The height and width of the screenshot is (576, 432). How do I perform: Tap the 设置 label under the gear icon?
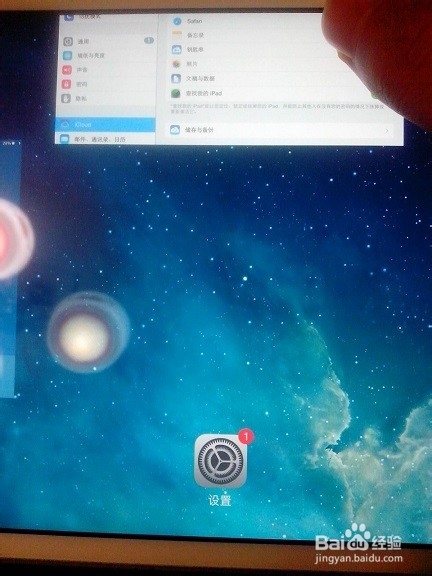point(220,501)
